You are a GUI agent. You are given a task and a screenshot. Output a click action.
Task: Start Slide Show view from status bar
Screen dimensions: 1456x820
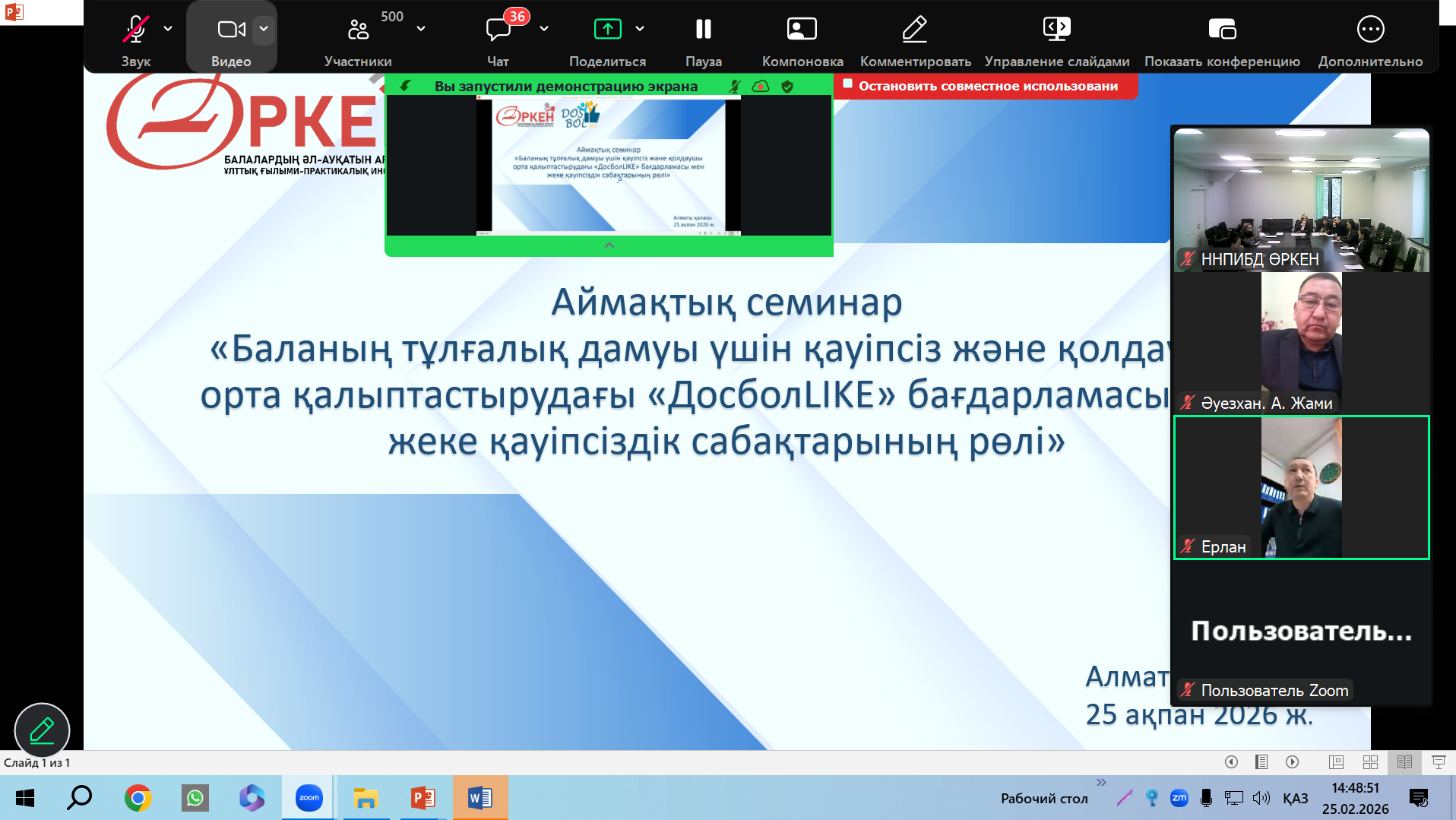coord(1439,761)
